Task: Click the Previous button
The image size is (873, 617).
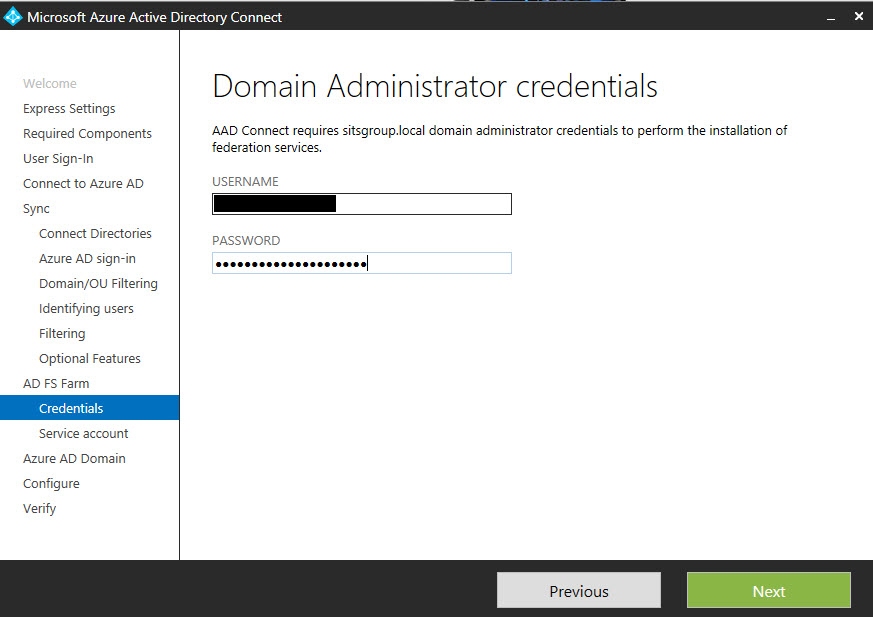Action: pos(578,591)
